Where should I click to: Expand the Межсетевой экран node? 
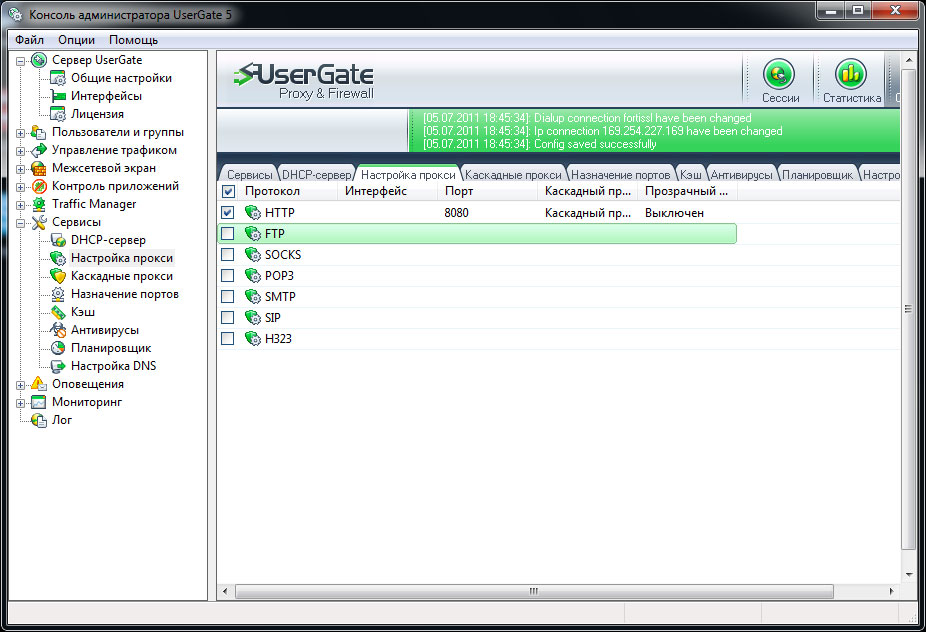point(21,170)
